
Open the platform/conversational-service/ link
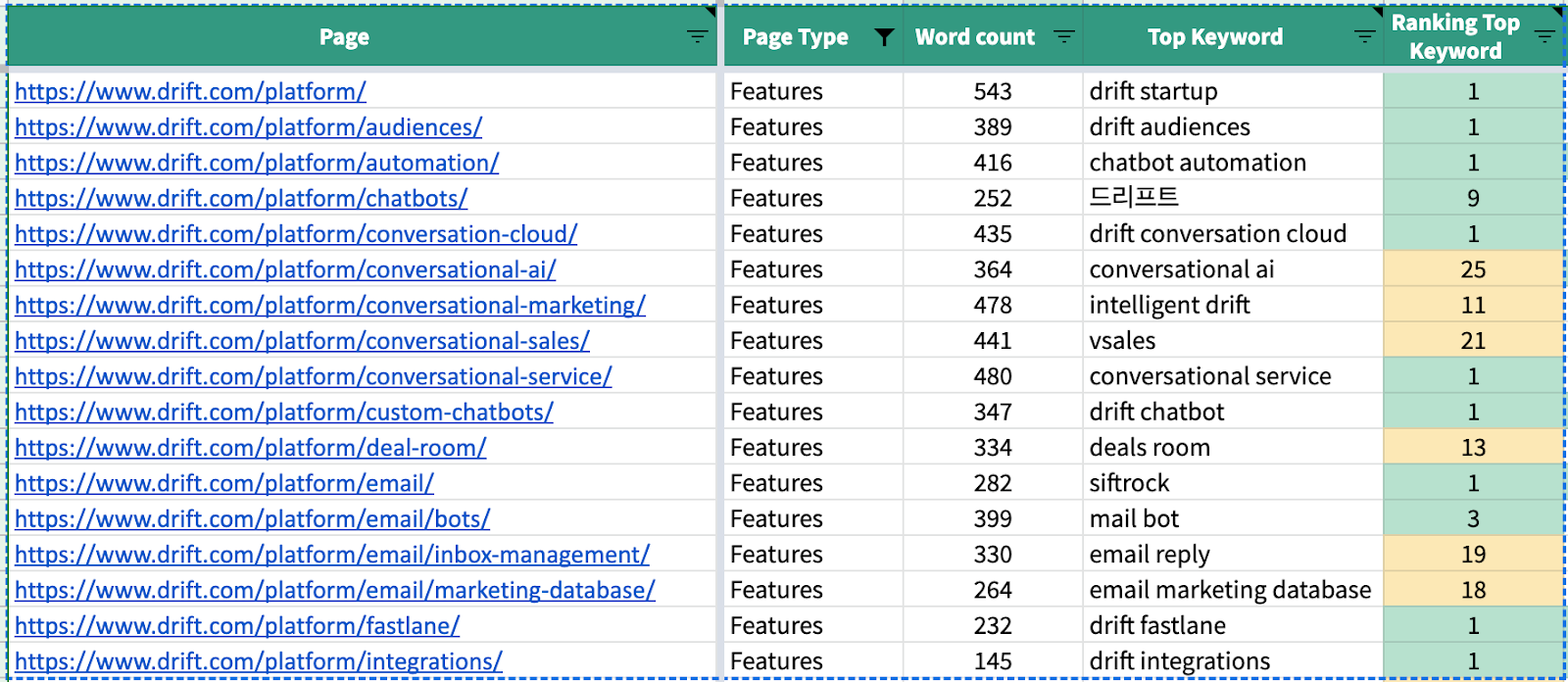(314, 376)
